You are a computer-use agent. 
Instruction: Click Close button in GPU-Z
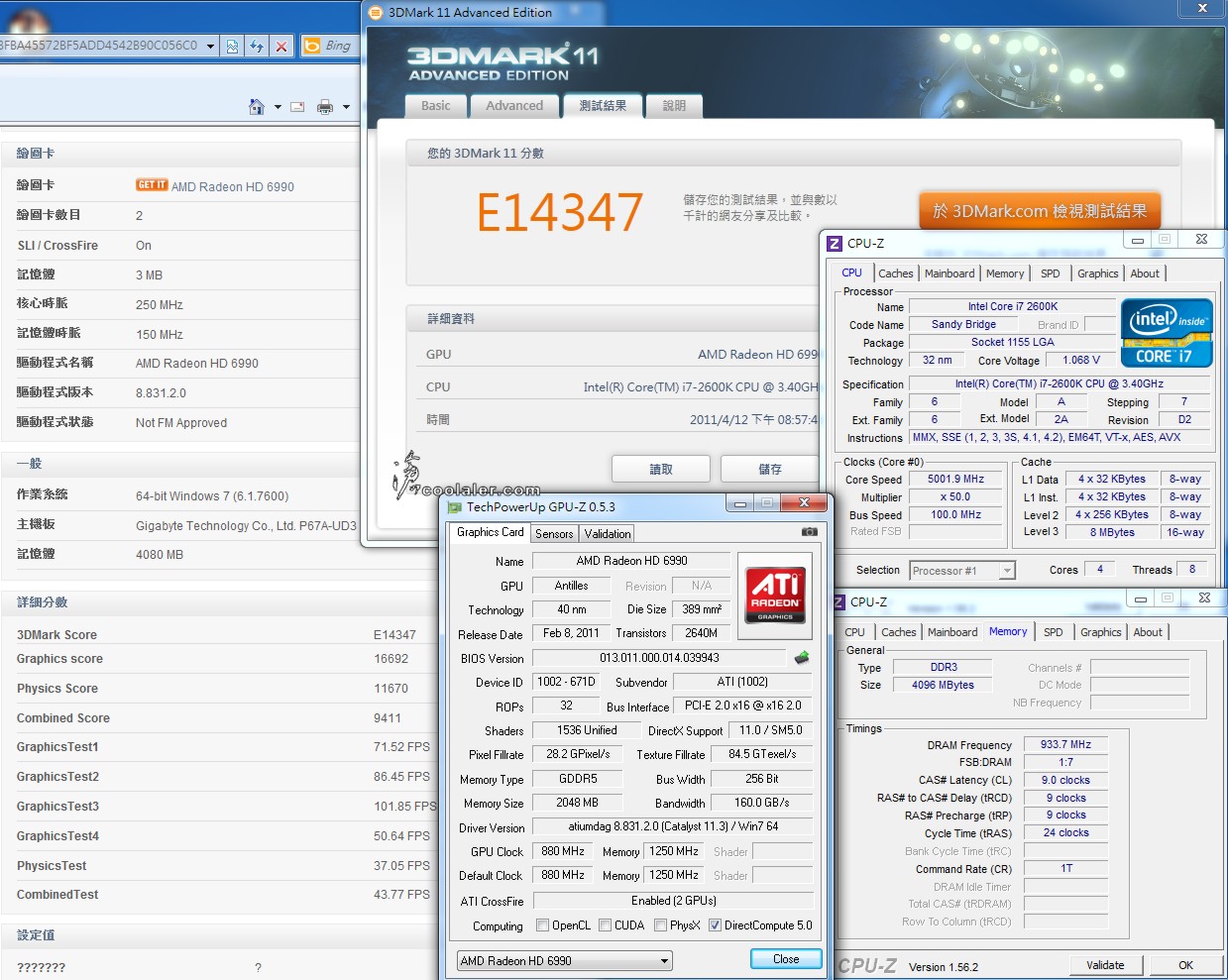point(786,959)
